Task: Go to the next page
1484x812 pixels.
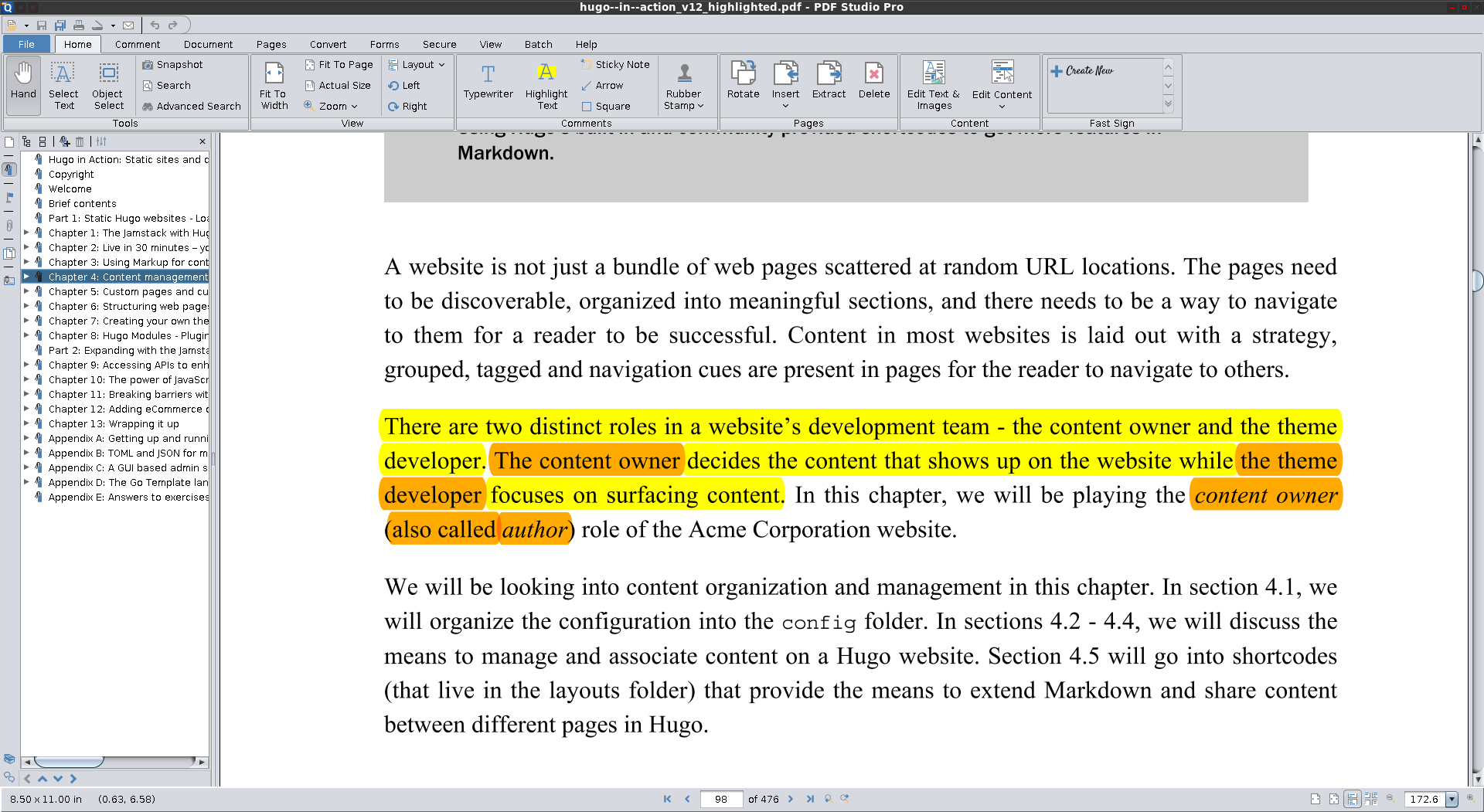Action: pyautogui.click(x=791, y=799)
